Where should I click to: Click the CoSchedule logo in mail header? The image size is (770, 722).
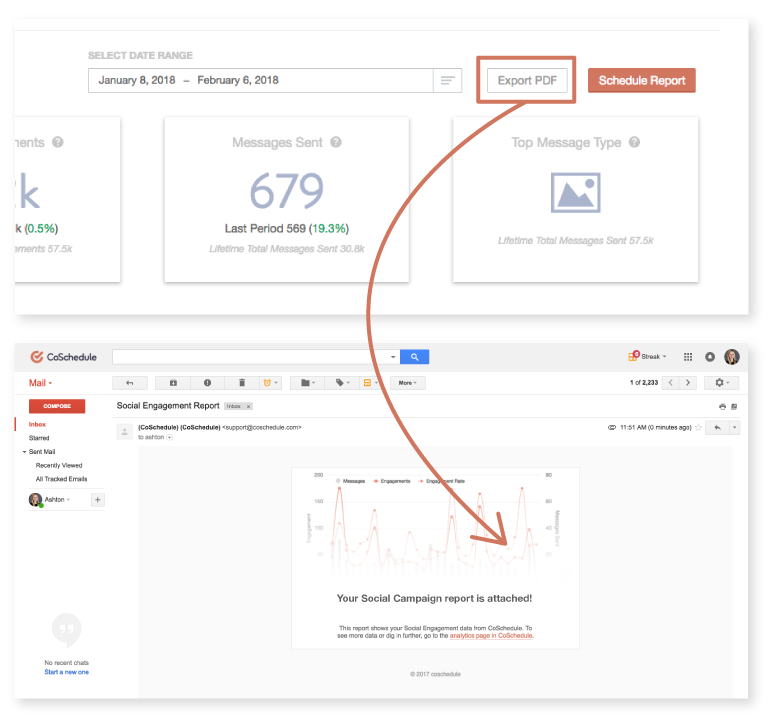[x=63, y=357]
